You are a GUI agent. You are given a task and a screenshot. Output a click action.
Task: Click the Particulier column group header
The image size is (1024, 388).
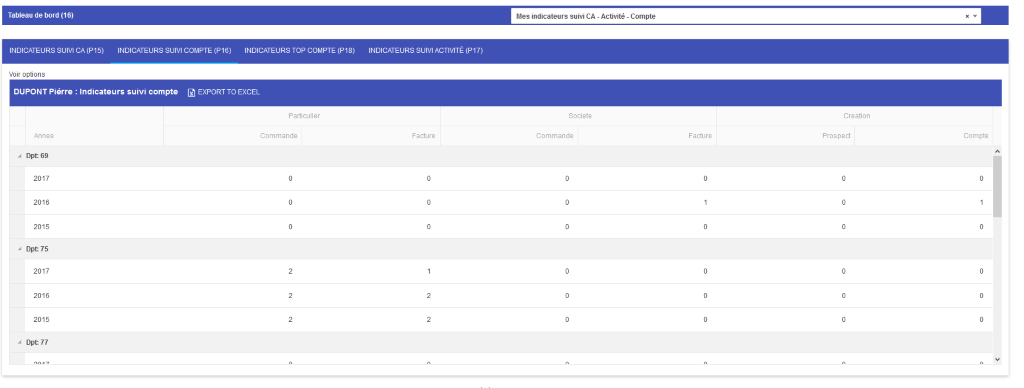tap(304, 116)
